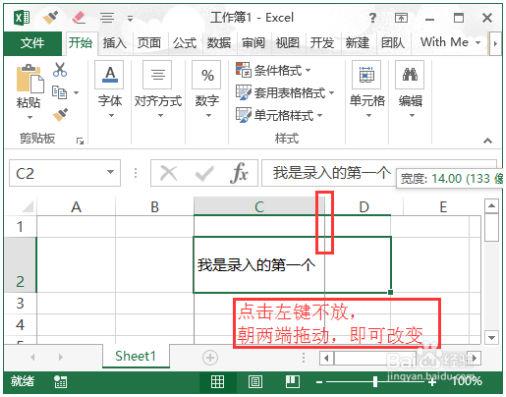
Task: Expand the Name Box dropdown arrow
Action: (110, 172)
